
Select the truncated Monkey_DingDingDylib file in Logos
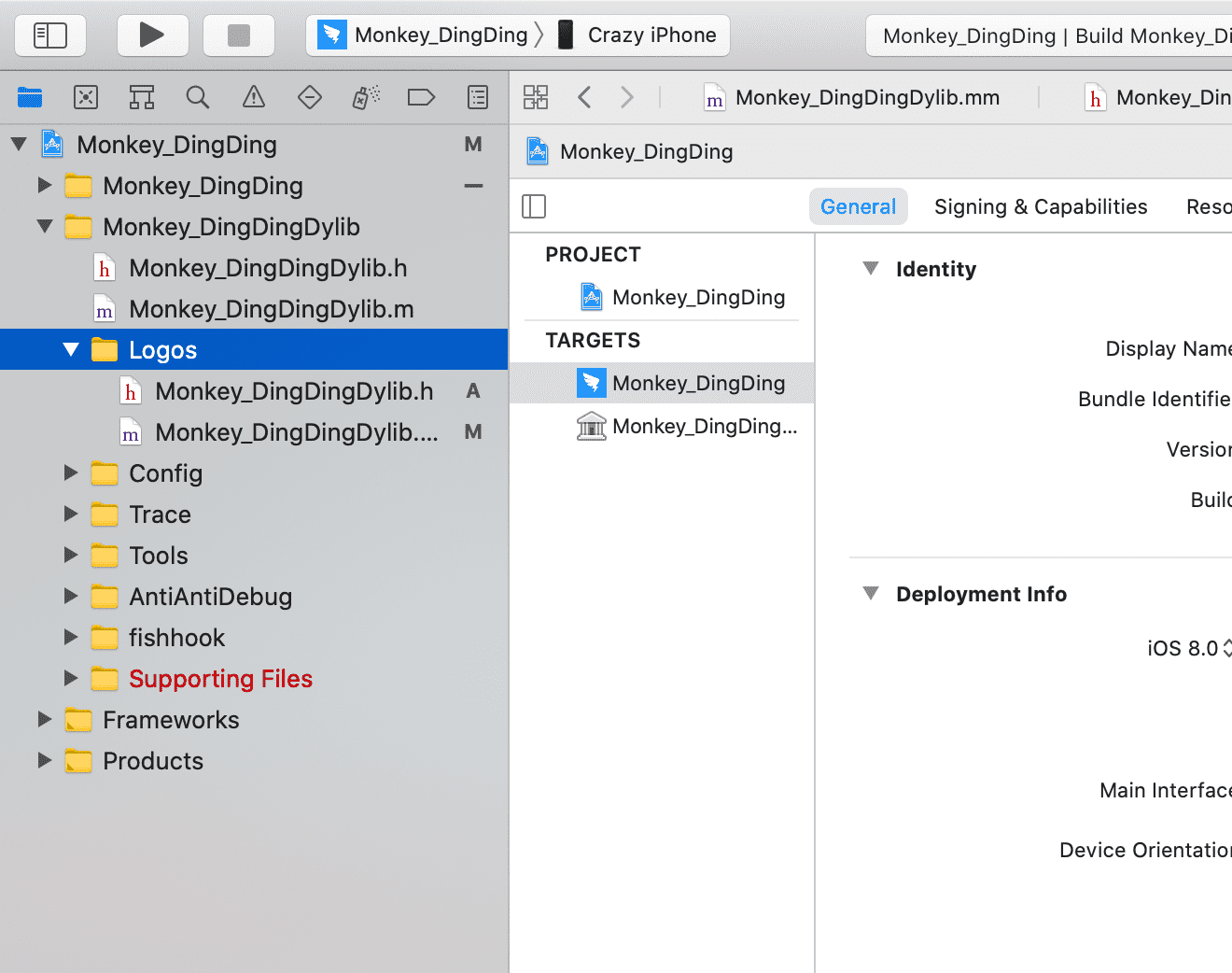click(x=254, y=432)
